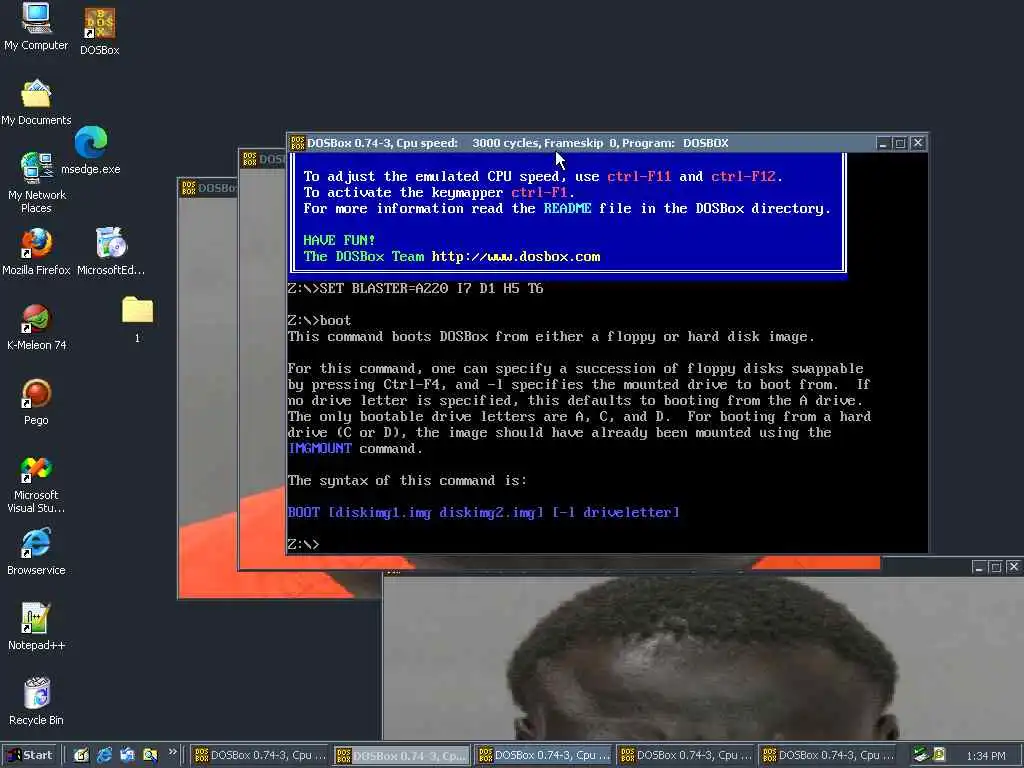
Task: Click the first Quick Launch icon beside Start
Action: point(81,755)
